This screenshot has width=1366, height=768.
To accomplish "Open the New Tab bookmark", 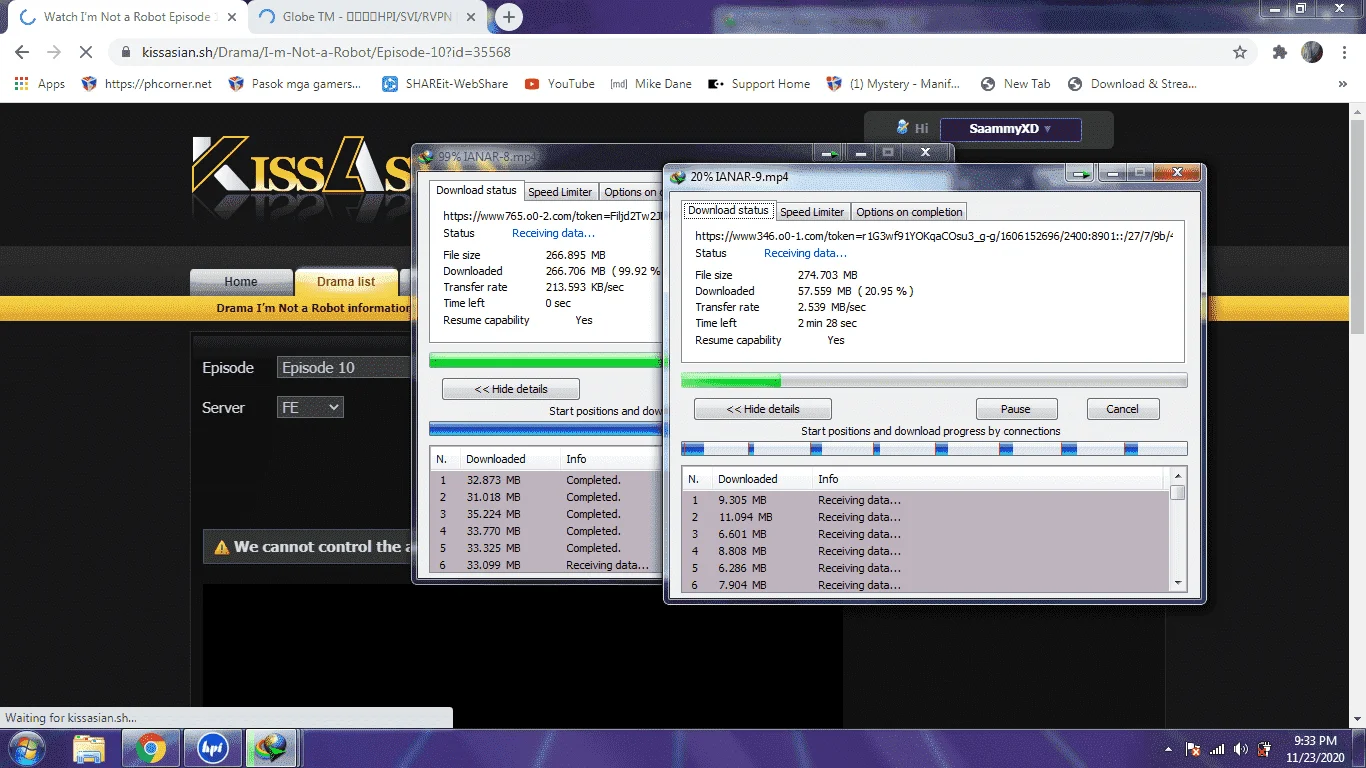I will click(x=1016, y=84).
